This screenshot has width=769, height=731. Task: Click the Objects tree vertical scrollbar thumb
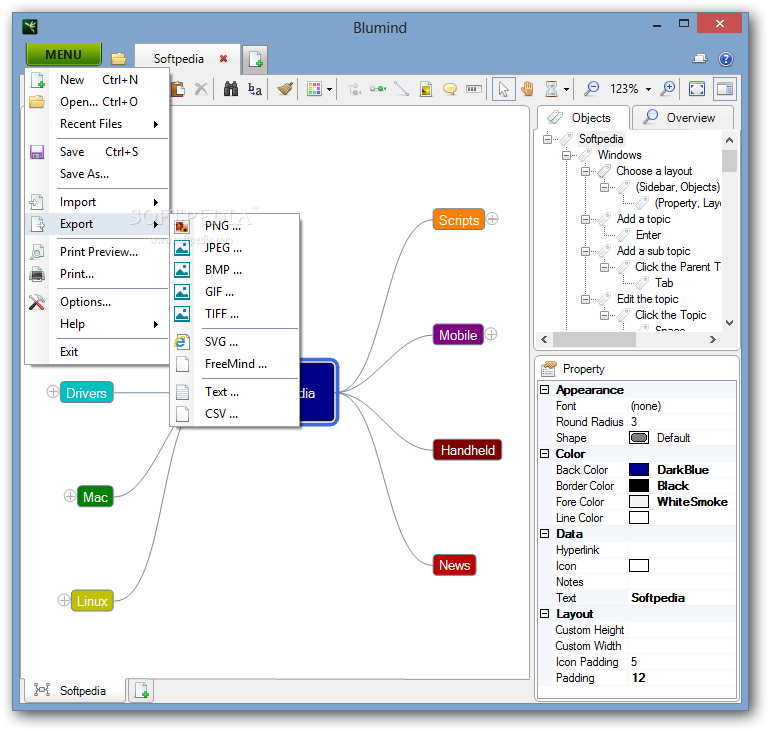point(729,161)
